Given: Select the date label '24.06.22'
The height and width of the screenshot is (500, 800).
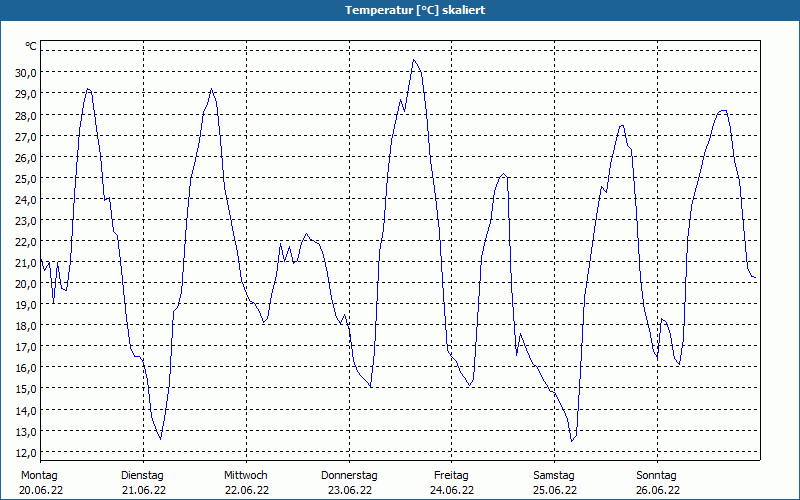Looking at the screenshot, I should [x=452, y=490].
